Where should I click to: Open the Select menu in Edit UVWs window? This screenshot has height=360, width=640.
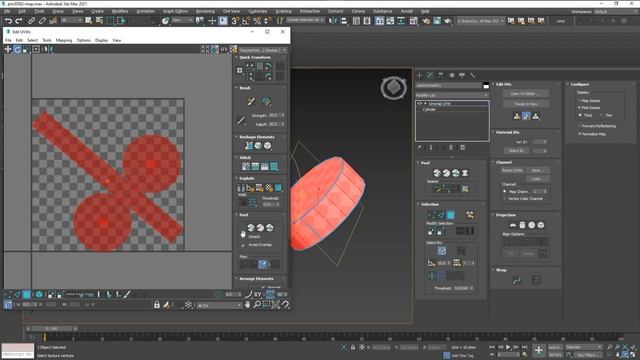32,40
